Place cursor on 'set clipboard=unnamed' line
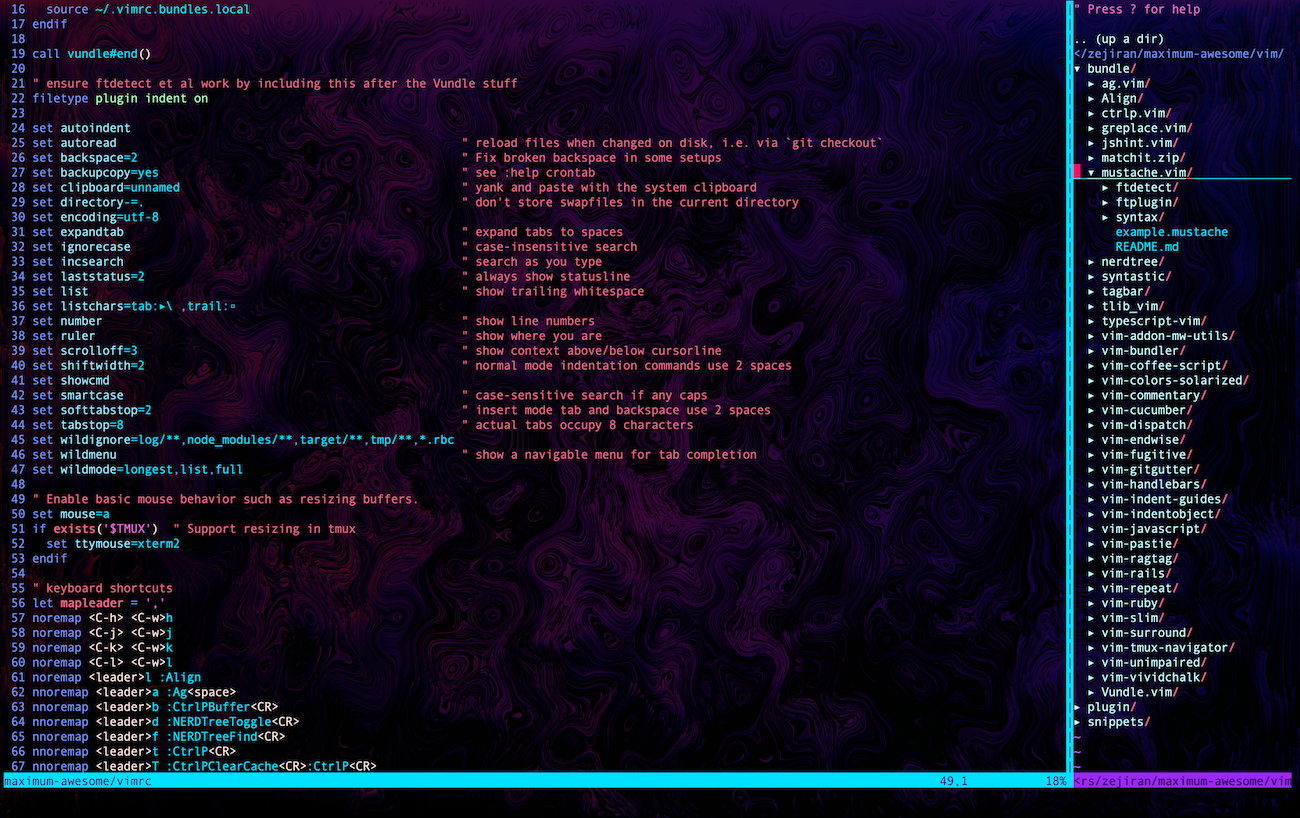This screenshot has width=1300, height=818. (106, 188)
